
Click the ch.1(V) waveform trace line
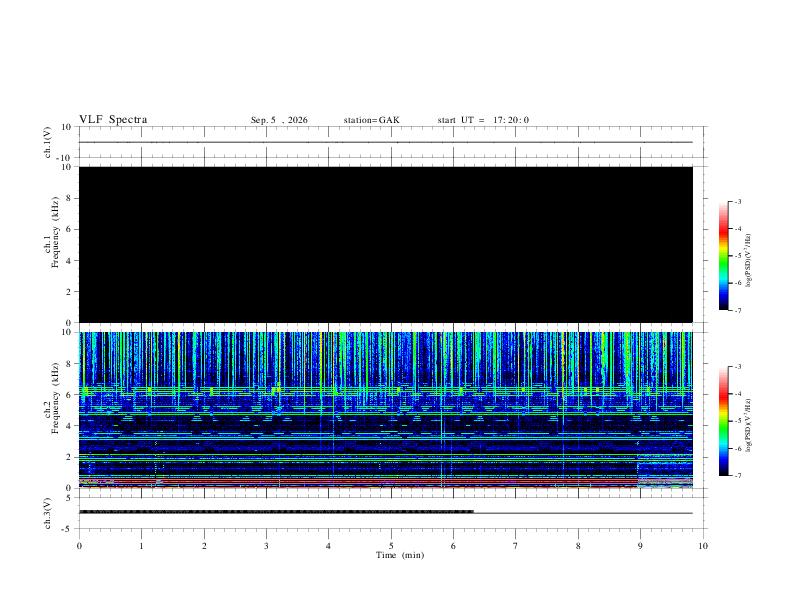tap(386, 142)
